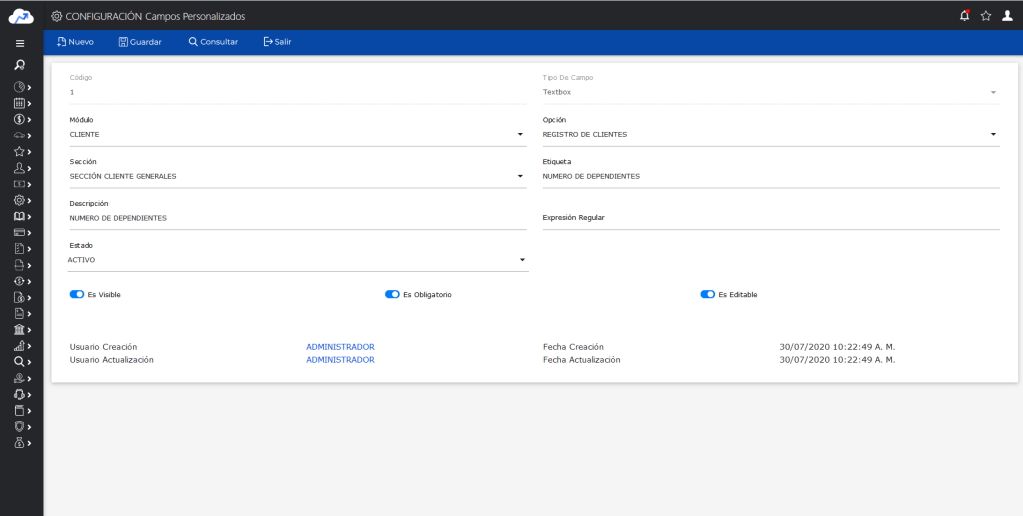Click Guardar to save the record
Image resolution: width=1023 pixels, height=516 pixels.
pyautogui.click(x=140, y=42)
